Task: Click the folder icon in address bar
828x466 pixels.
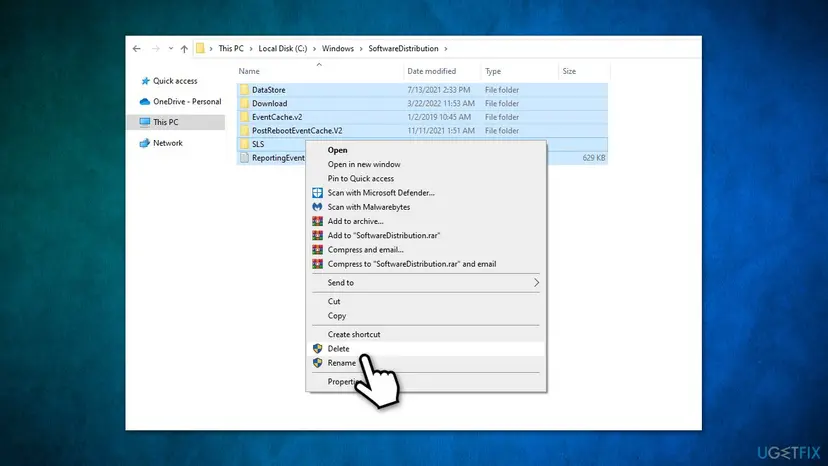Action: click(200, 49)
